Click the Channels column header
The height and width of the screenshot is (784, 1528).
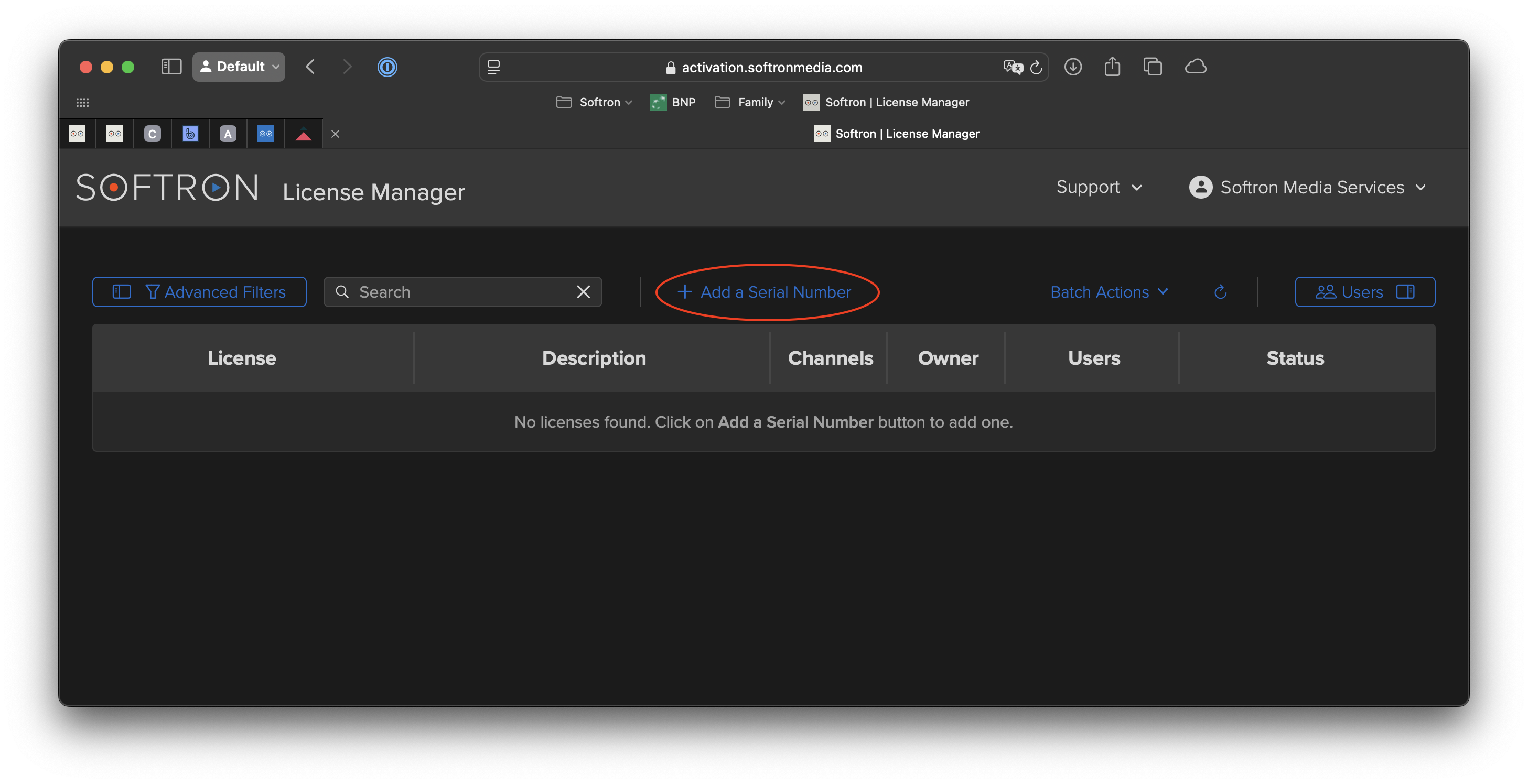coord(830,357)
